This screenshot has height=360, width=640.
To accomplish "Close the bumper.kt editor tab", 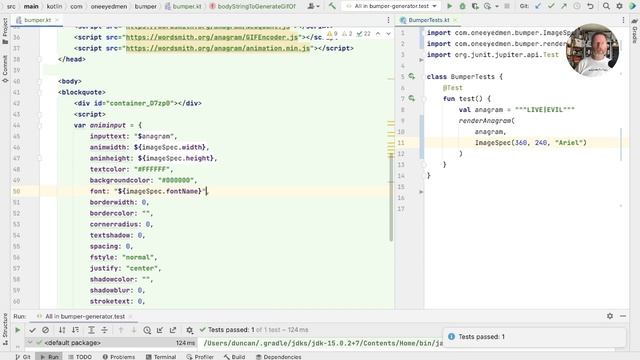I will pos(57,20).
